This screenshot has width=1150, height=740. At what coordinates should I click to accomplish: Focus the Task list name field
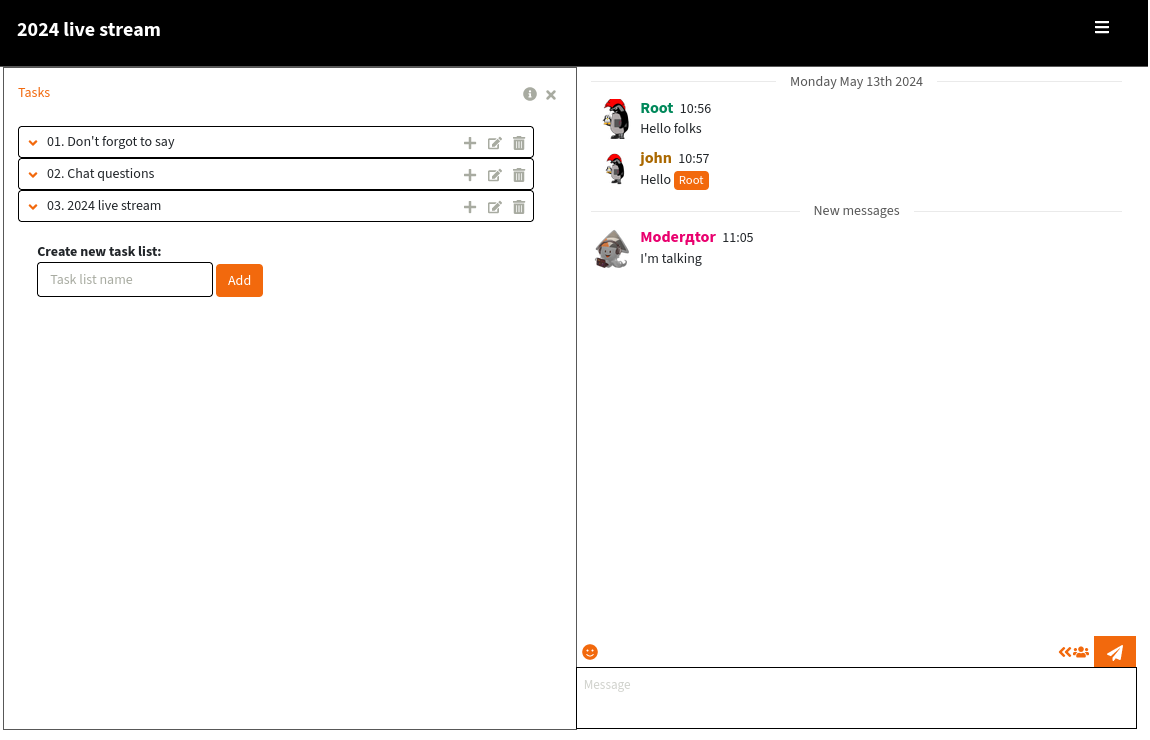click(x=125, y=279)
